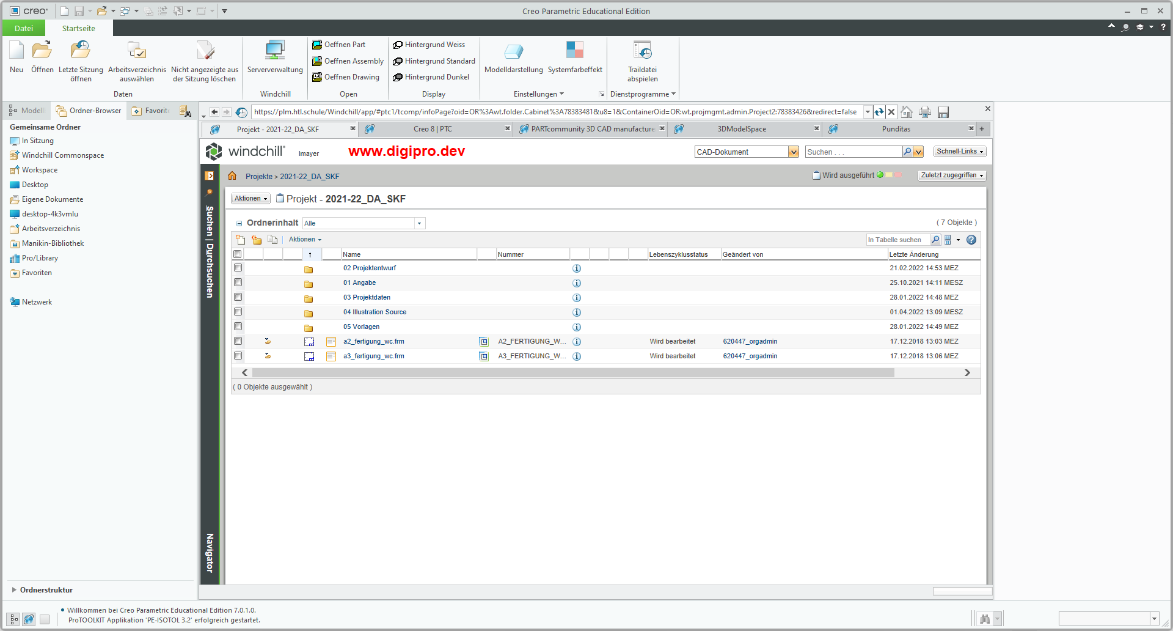1173x631 pixels.
Task: Open a3_fertigung_wc.frm link
Action: point(374,356)
